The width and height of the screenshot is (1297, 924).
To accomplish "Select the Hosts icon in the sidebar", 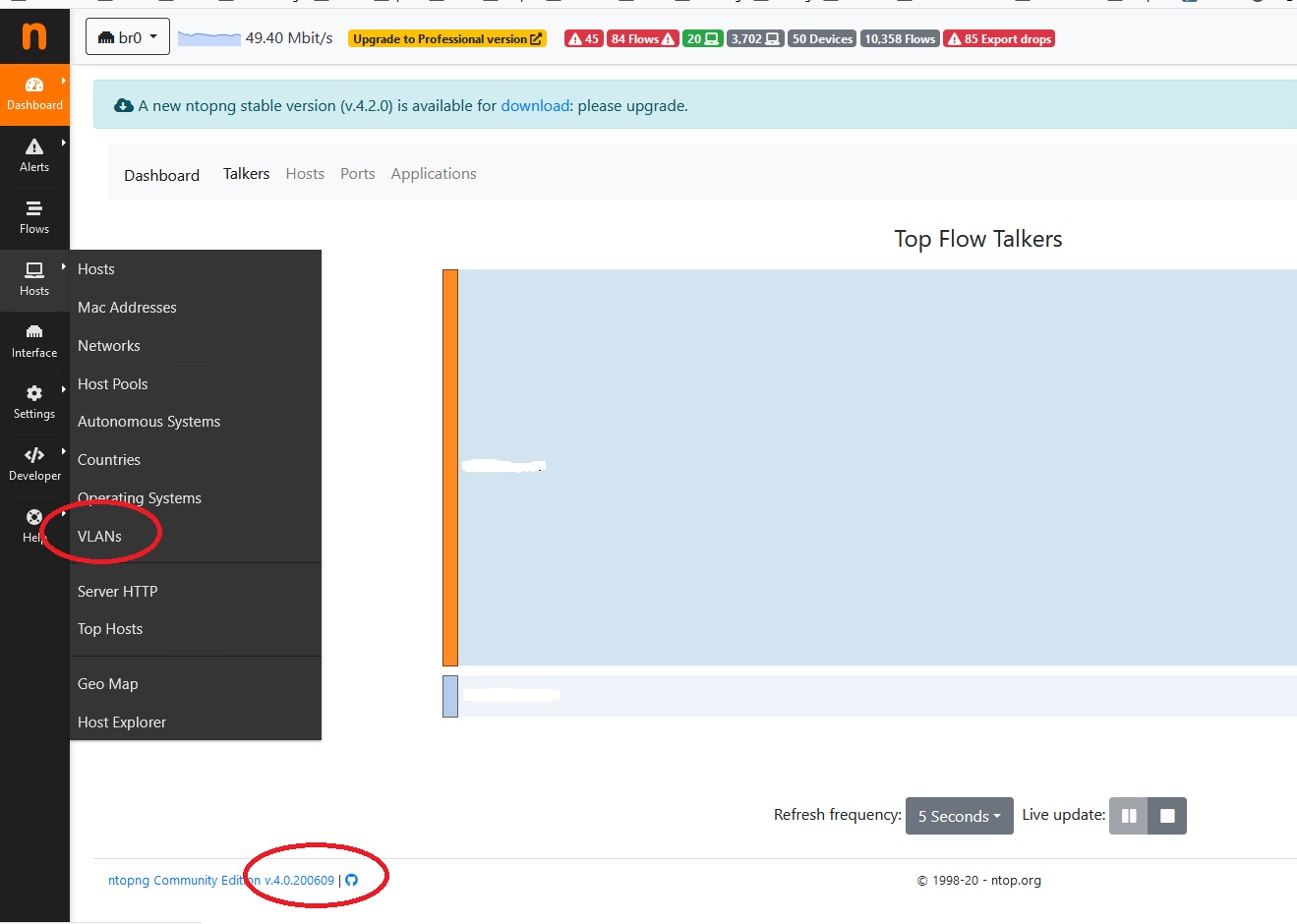I will (x=34, y=278).
